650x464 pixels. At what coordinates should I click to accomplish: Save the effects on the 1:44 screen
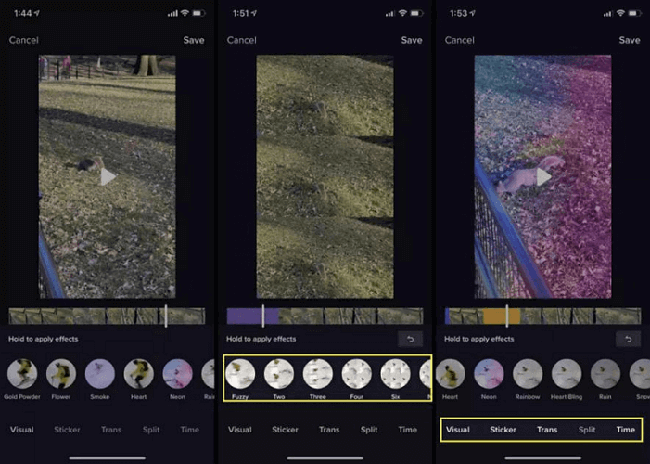(x=194, y=40)
